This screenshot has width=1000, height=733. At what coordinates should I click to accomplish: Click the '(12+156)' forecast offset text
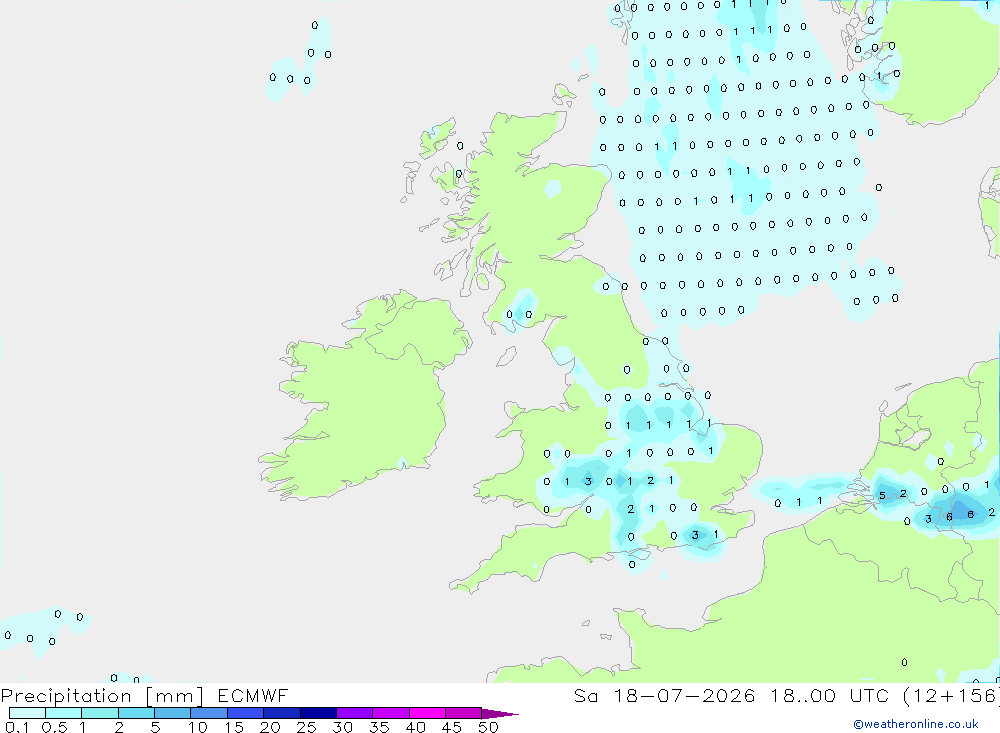coord(951,695)
